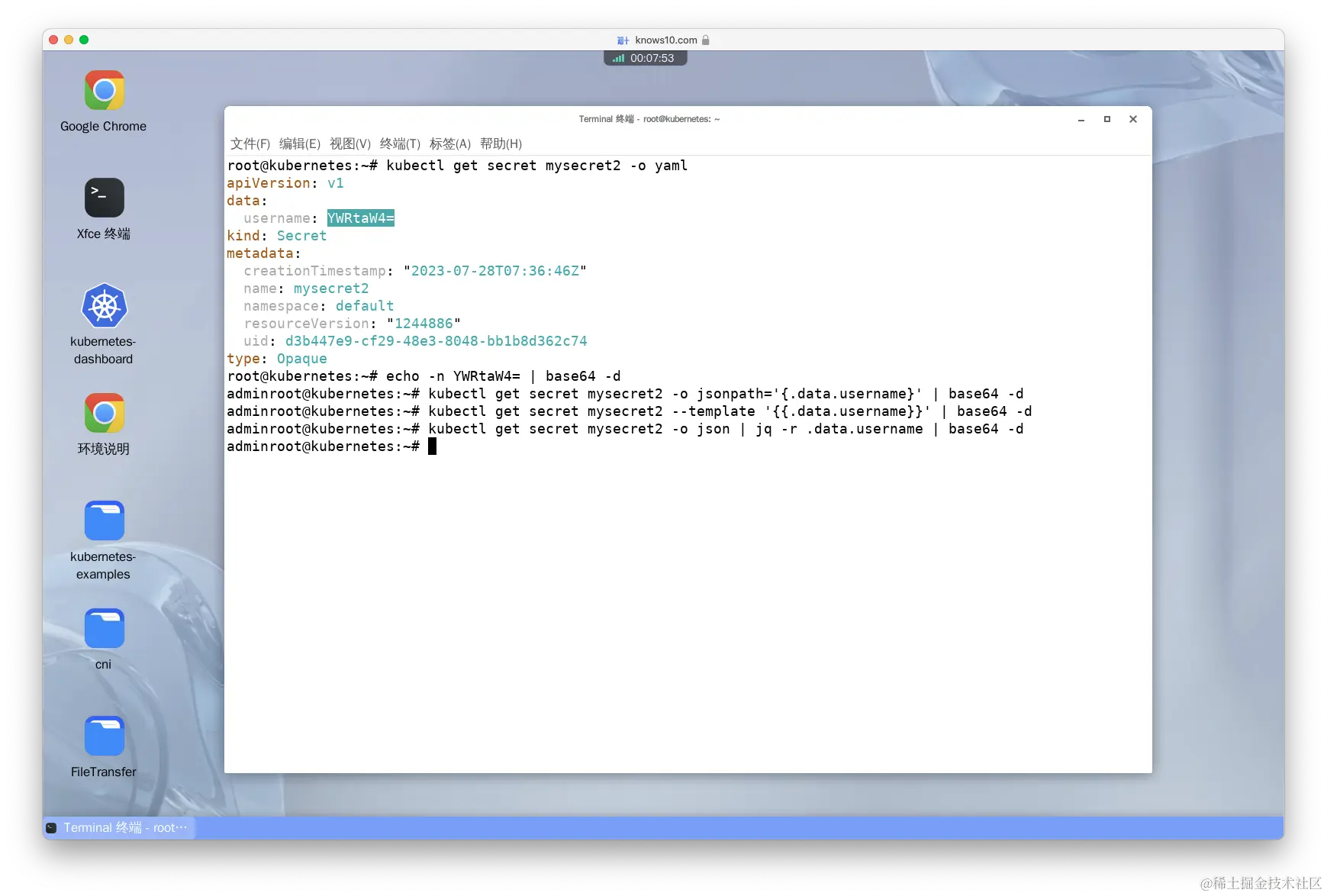Open the kubernetes-examples folder
Image resolution: width=1327 pixels, height=896 pixels.
103,520
